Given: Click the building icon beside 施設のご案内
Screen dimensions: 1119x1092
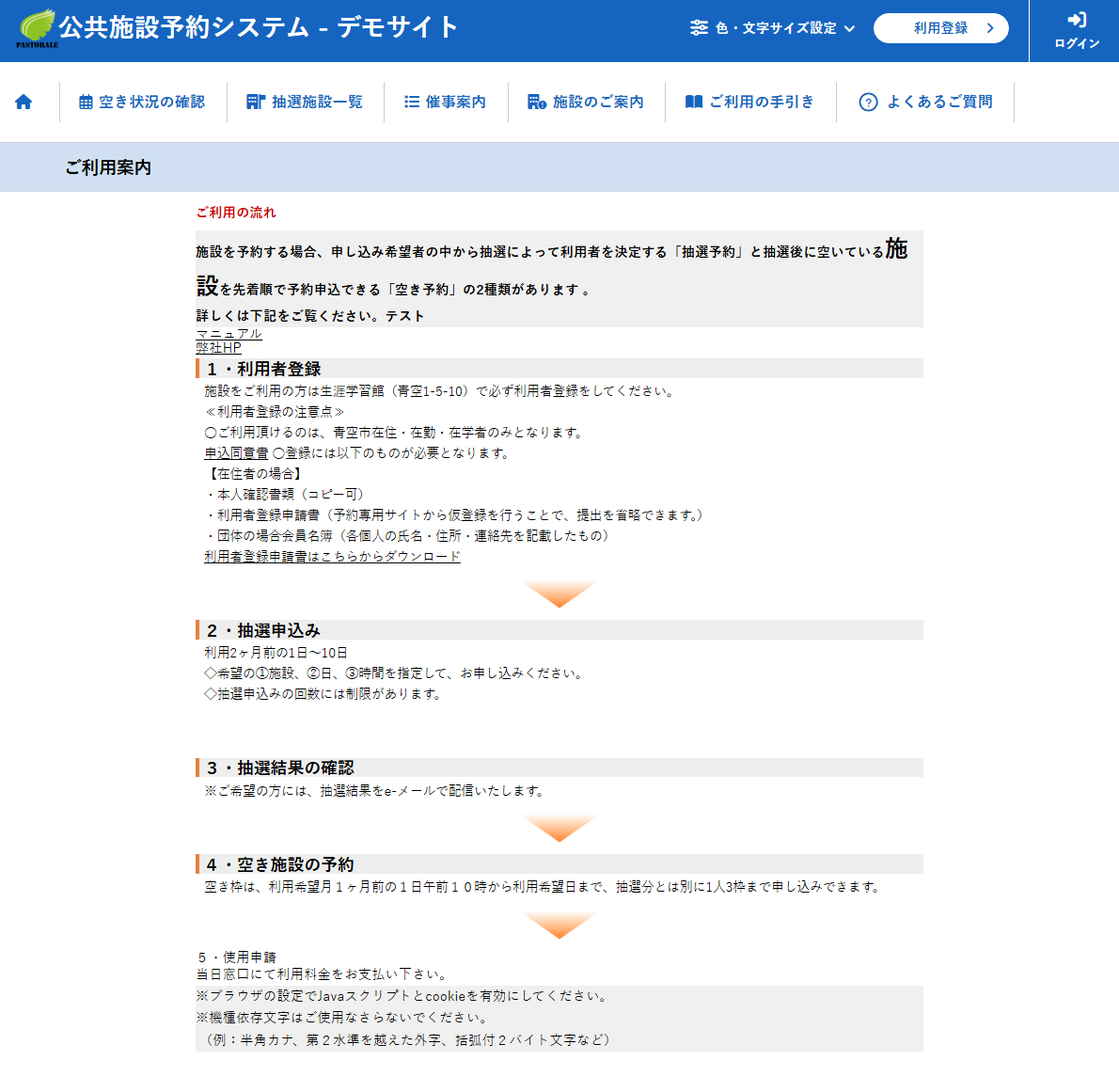Looking at the screenshot, I should (x=536, y=102).
